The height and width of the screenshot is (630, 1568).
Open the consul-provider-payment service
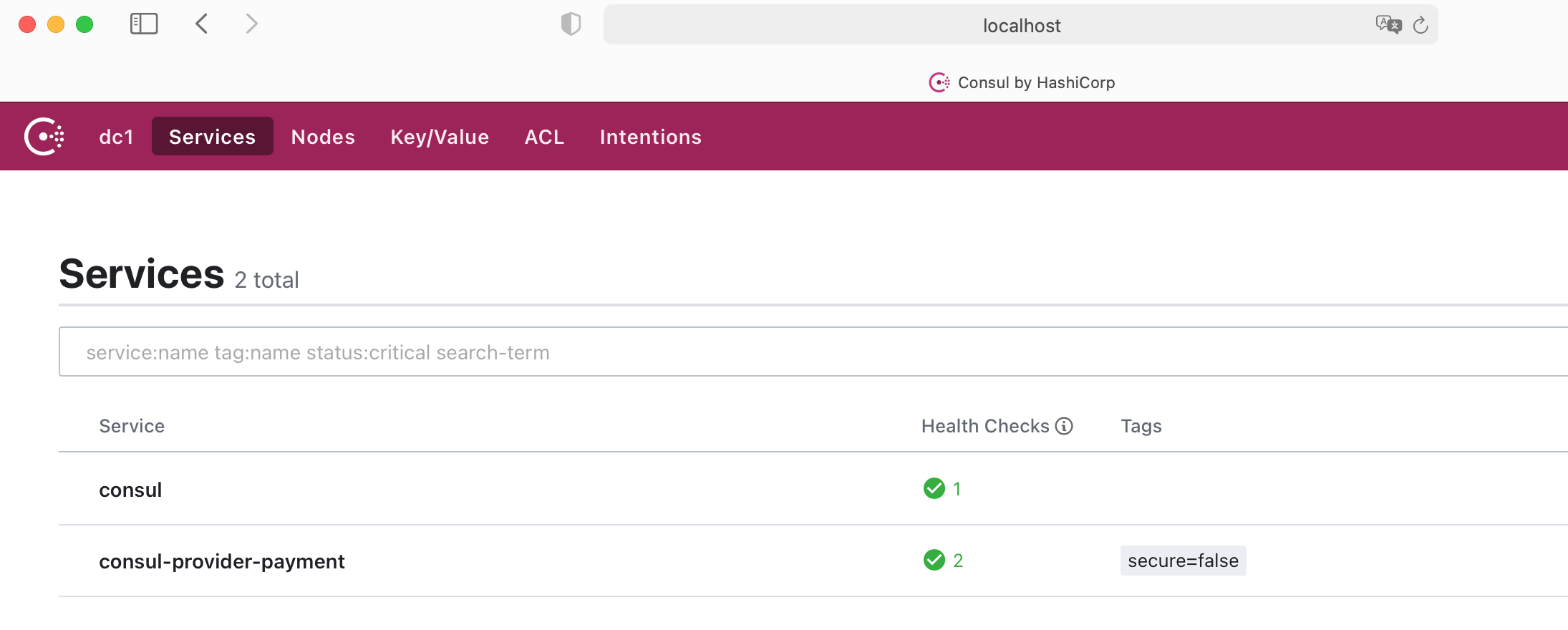[x=222, y=561]
